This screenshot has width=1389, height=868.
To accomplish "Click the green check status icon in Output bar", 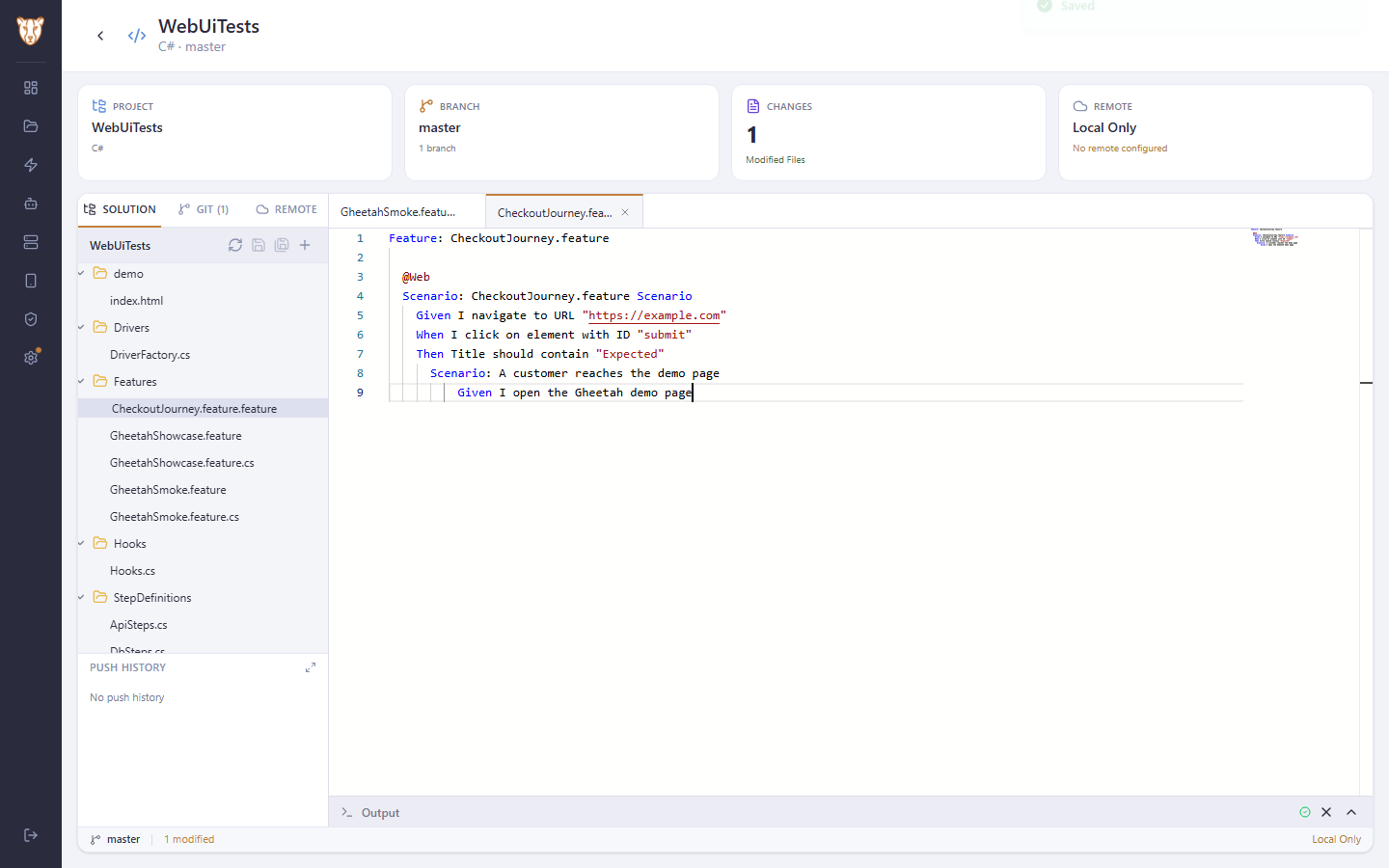I will coord(1305,812).
